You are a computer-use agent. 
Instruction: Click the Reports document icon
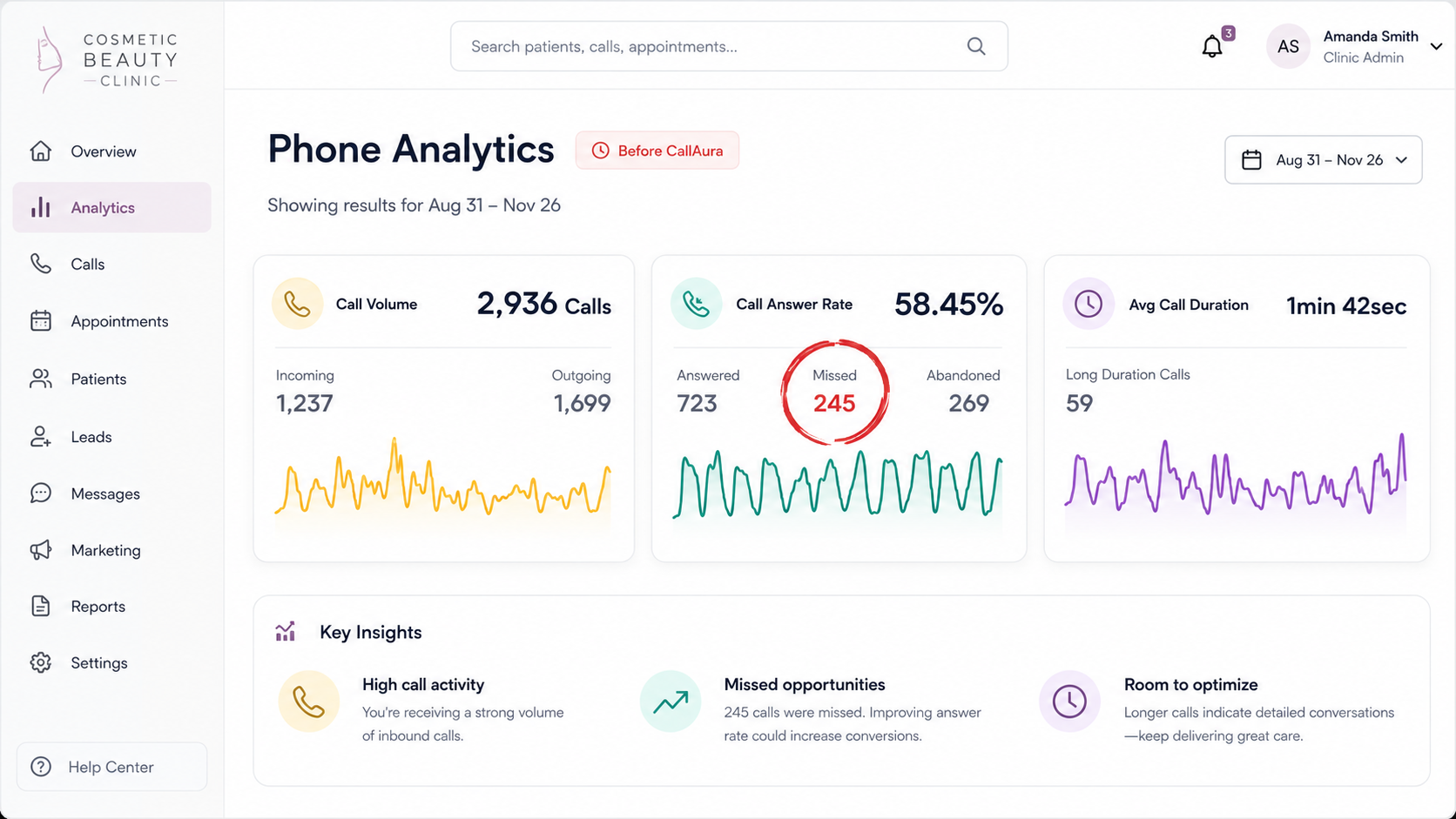click(x=40, y=606)
